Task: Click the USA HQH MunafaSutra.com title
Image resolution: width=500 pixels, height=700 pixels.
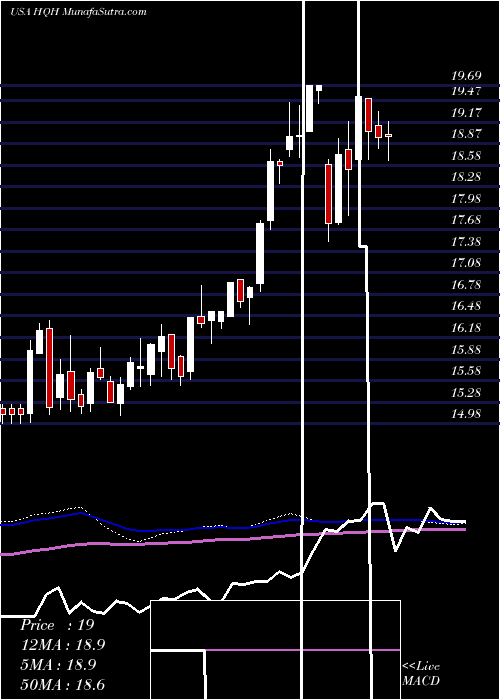Action: pos(78,12)
